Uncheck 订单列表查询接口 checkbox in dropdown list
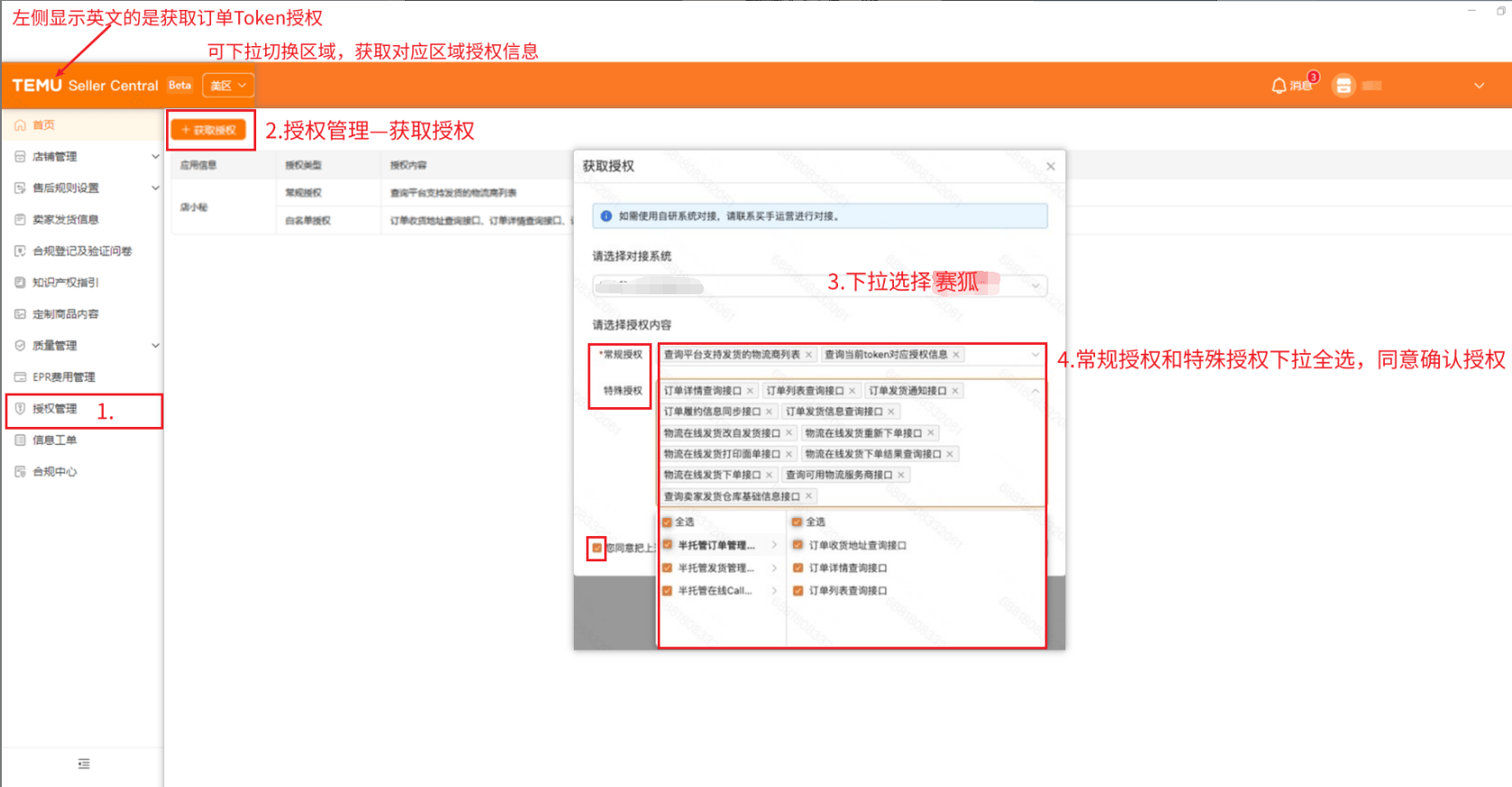Image resolution: width=1512 pixels, height=787 pixels. (x=798, y=591)
